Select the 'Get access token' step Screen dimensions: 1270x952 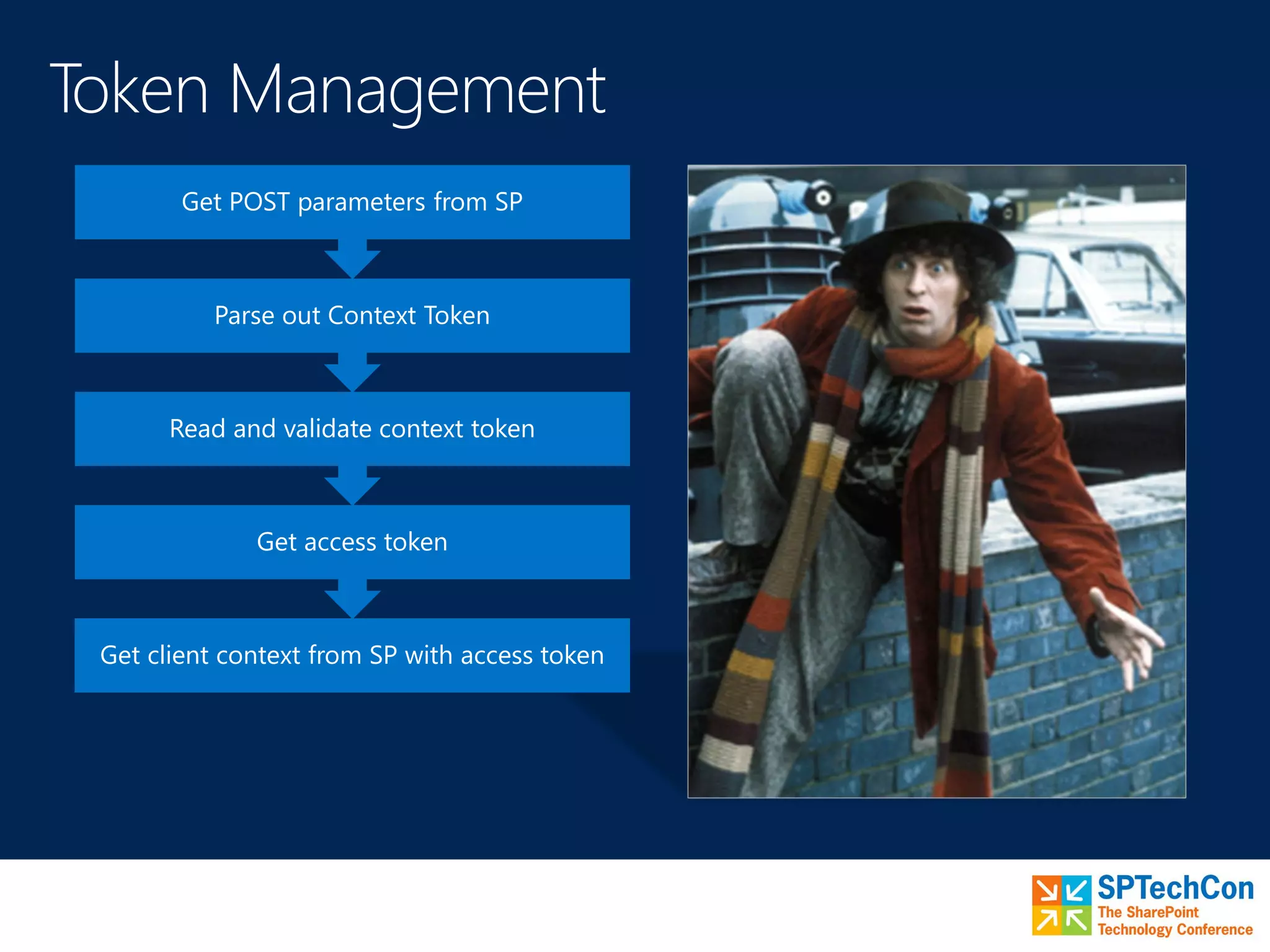click(x=352, y=542)
